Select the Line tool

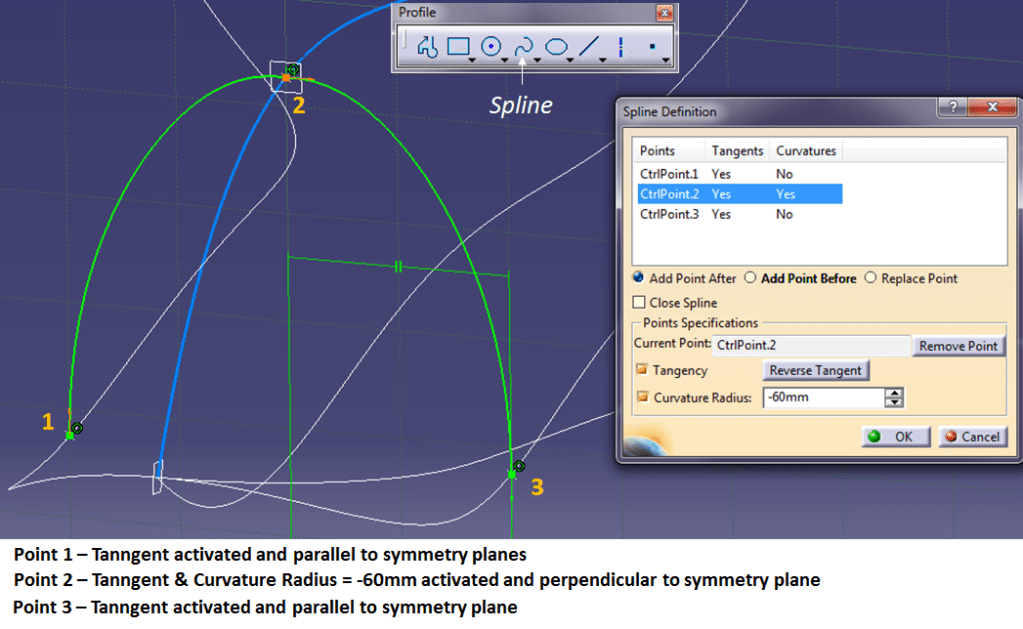pyautogui.click(x=590, y=46)
